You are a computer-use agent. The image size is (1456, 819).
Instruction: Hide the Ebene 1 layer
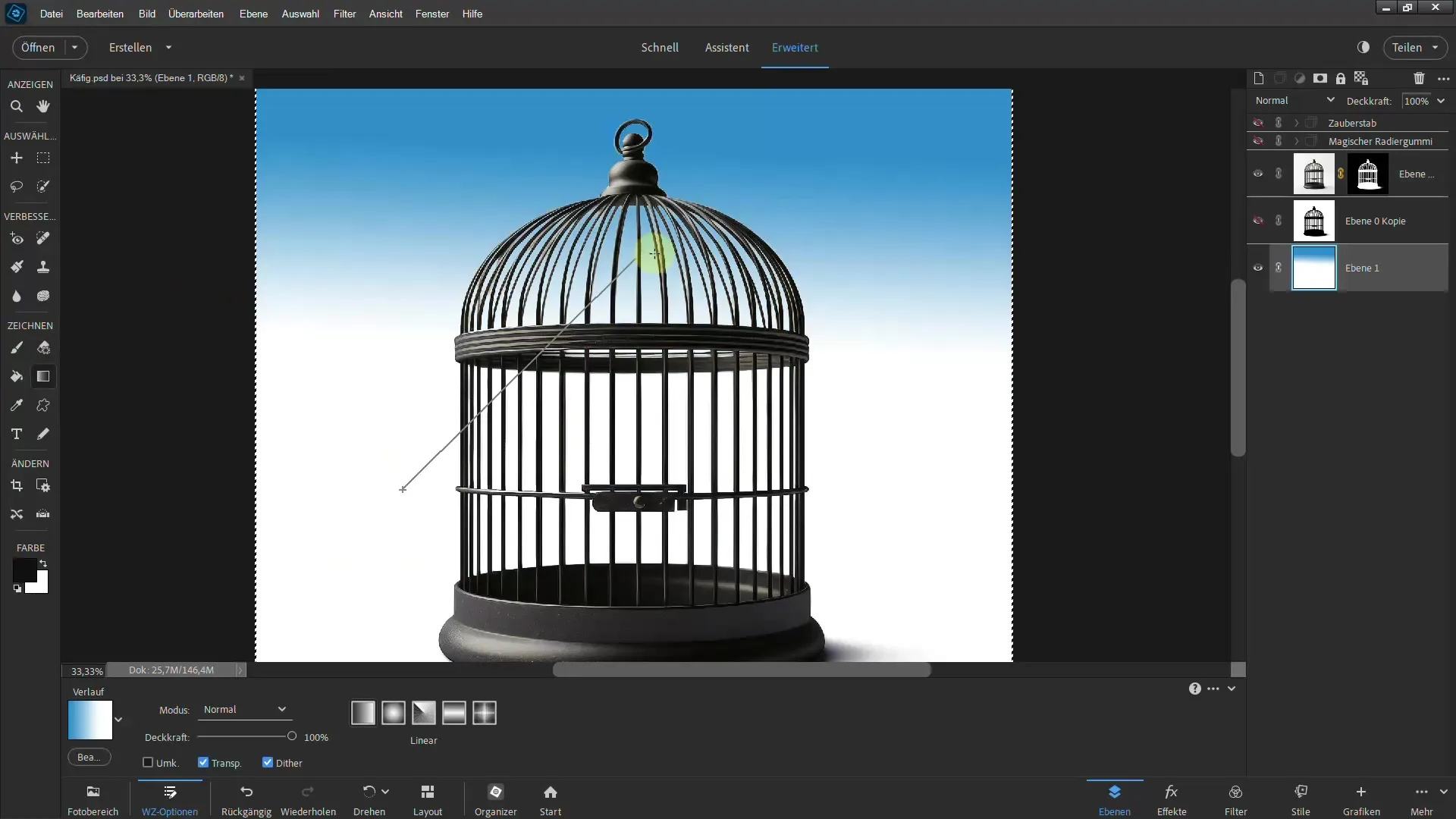click(x=1258, y=268)
